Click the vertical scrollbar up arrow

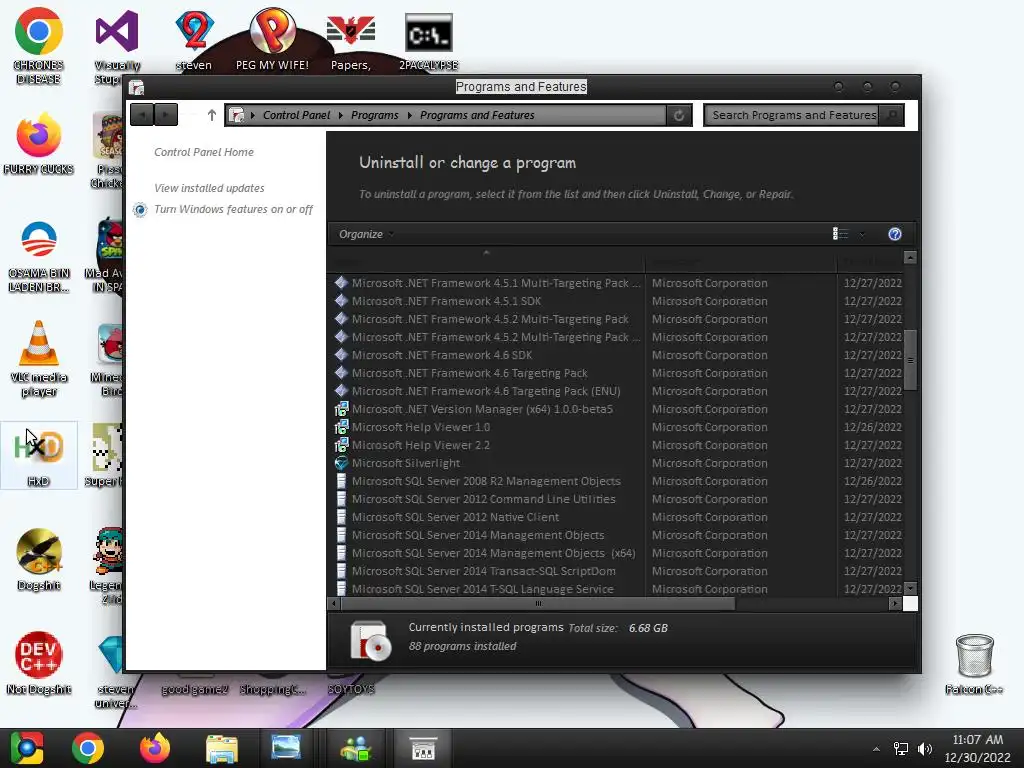pos(910,258)
